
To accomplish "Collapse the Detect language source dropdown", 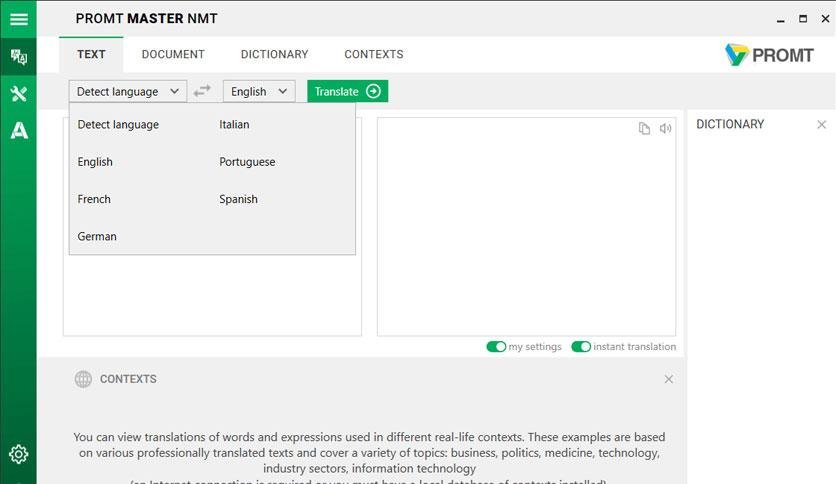I will pyautogui.click(x=128, y=91).
